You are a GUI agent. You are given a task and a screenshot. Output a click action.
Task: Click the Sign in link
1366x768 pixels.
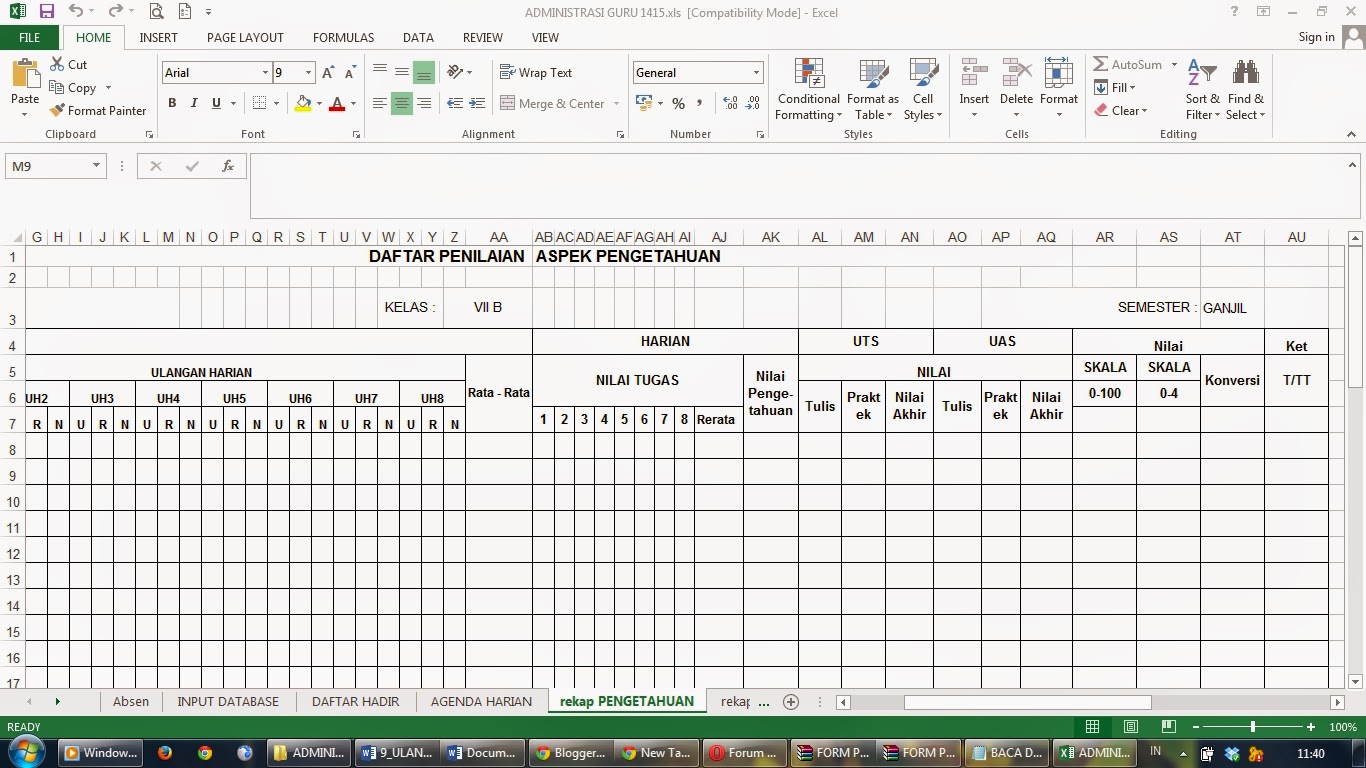(x=1316, y=37)
